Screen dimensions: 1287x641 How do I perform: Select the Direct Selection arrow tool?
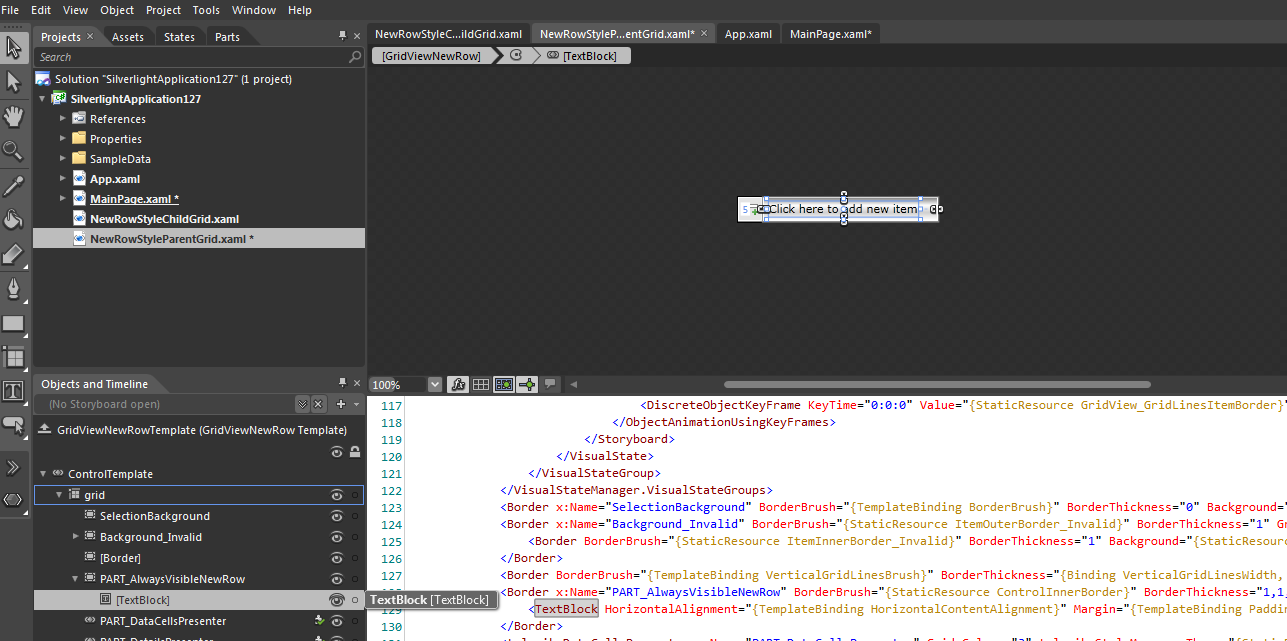click(x=14, y=82)
